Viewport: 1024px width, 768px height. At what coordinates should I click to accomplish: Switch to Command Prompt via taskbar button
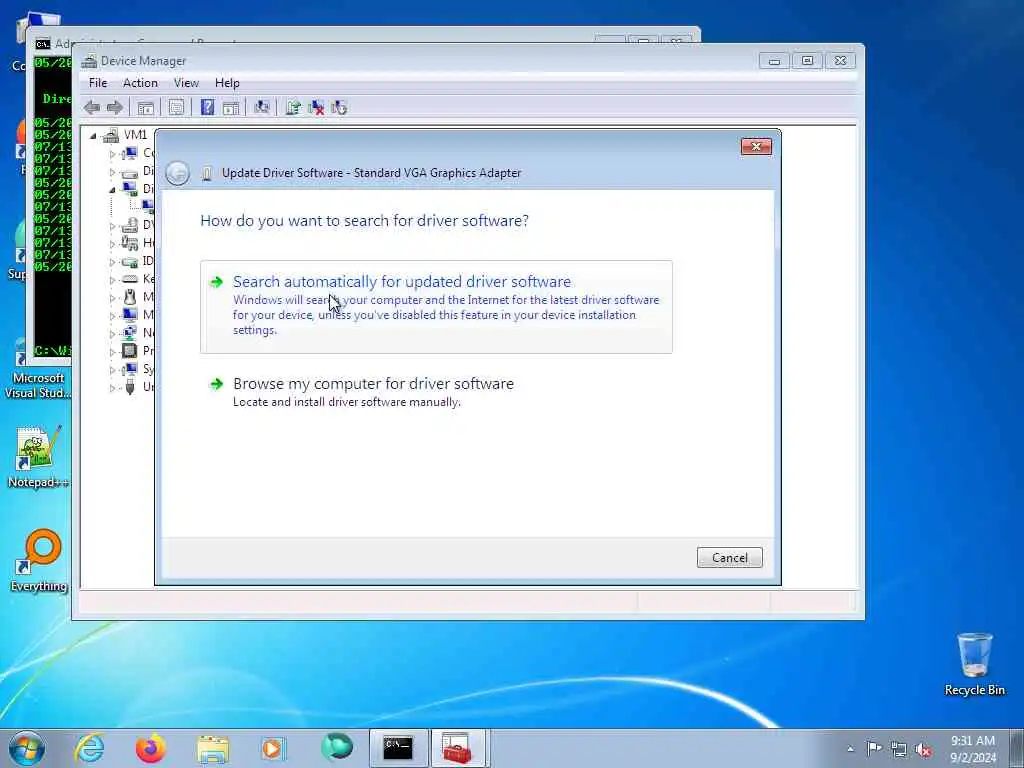[398, 748]
